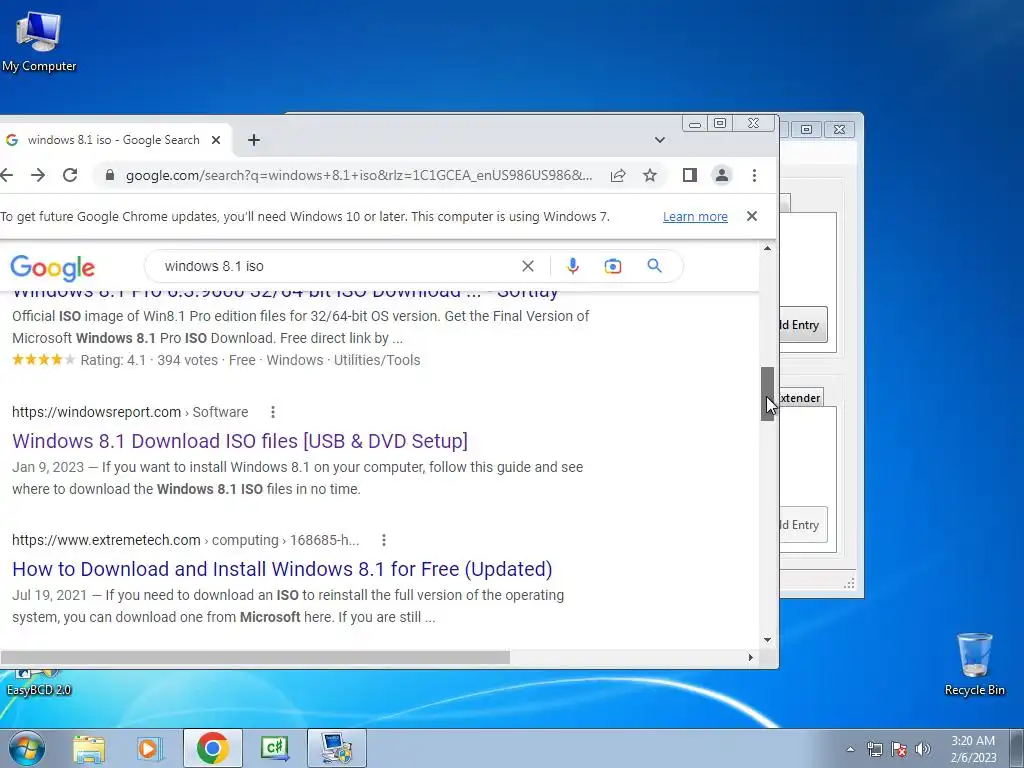Open options for extremetech.com result
The height and width of the screenshot is (768, 1024).
pyautogui.click(x=384, y=540)
